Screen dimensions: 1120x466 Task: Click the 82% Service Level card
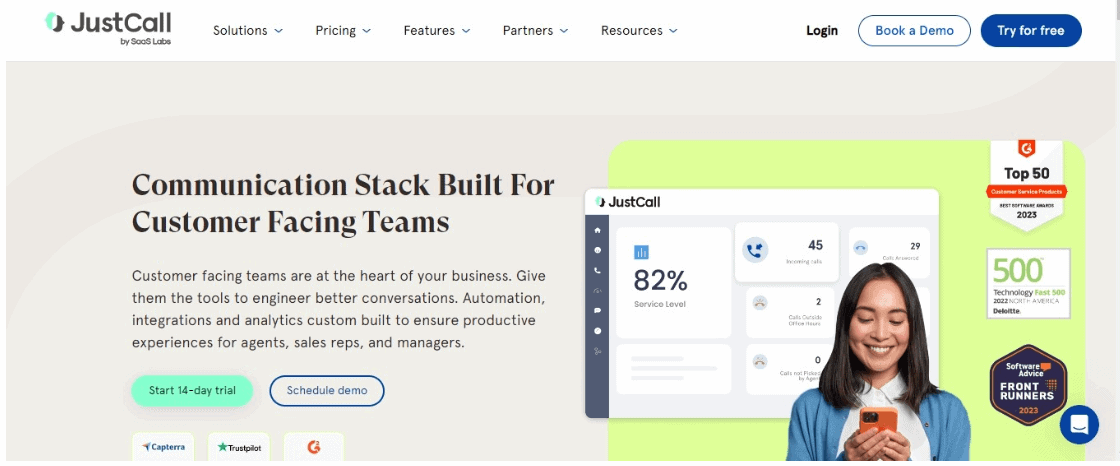coord(674,282)
